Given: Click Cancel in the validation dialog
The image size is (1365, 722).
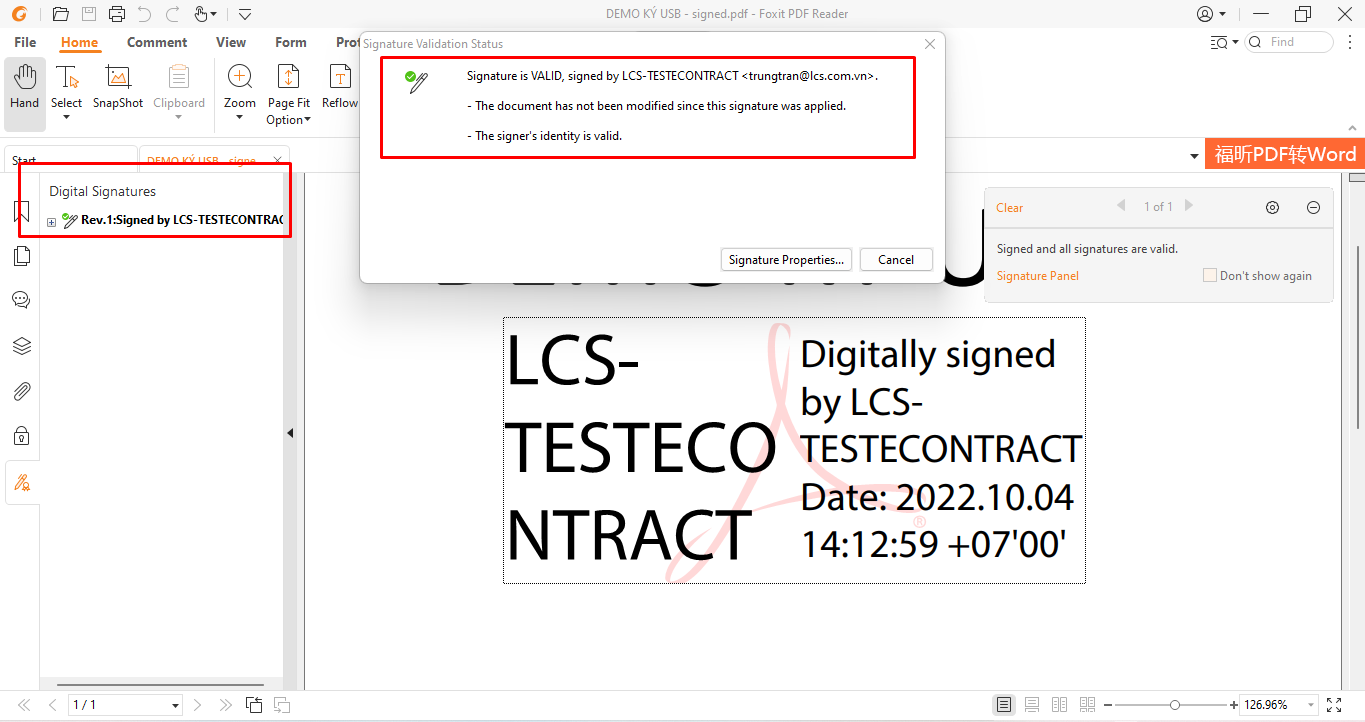Looking at the screenshot, I should 896,259.
